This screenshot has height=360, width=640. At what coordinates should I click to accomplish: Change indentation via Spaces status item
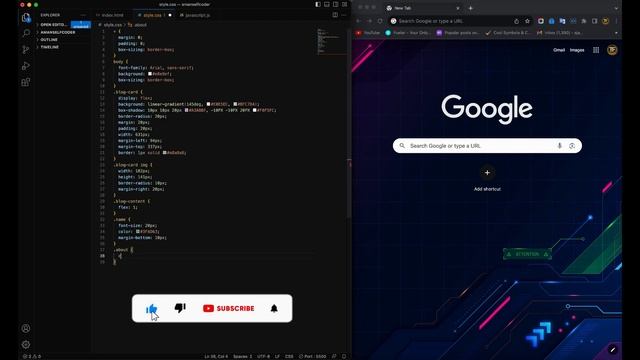(242, 356)
